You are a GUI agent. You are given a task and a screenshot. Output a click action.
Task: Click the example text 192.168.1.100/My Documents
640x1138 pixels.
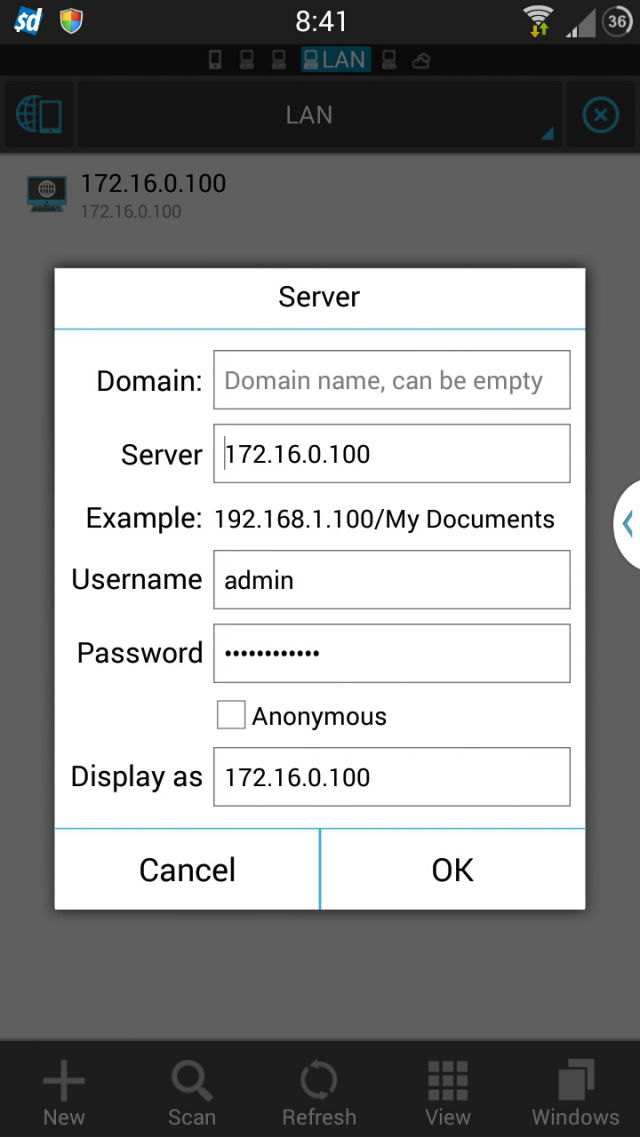pyautogui.click(x=385, y=519)
